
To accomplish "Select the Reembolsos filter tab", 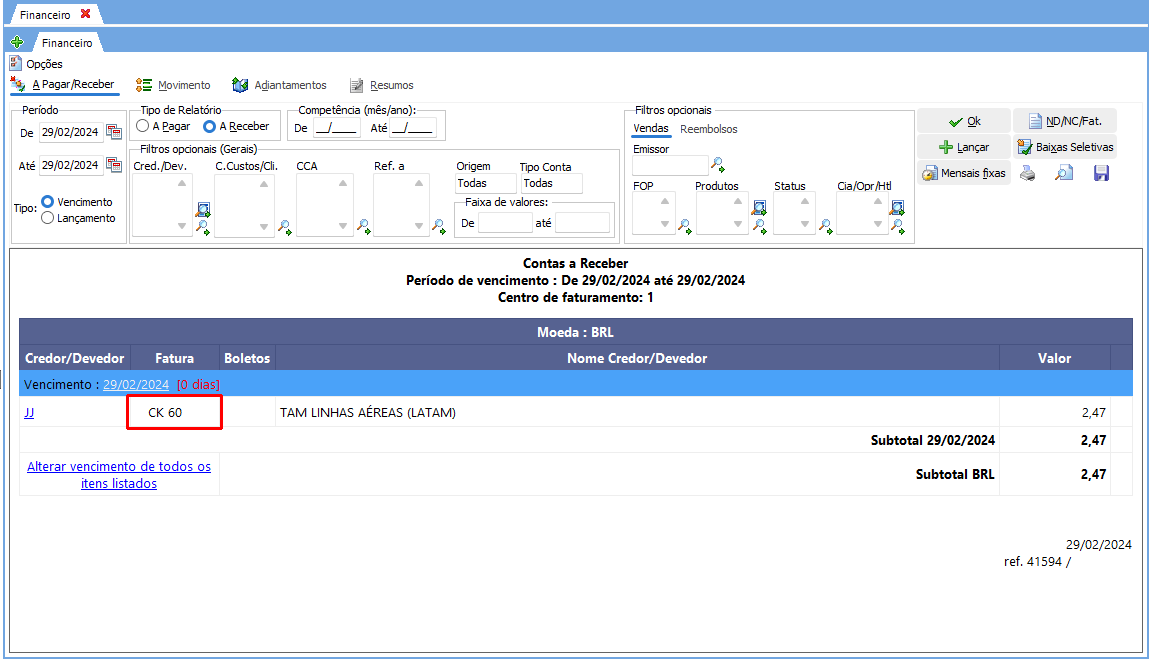I will pyautogui.click(x=708, y=129).
